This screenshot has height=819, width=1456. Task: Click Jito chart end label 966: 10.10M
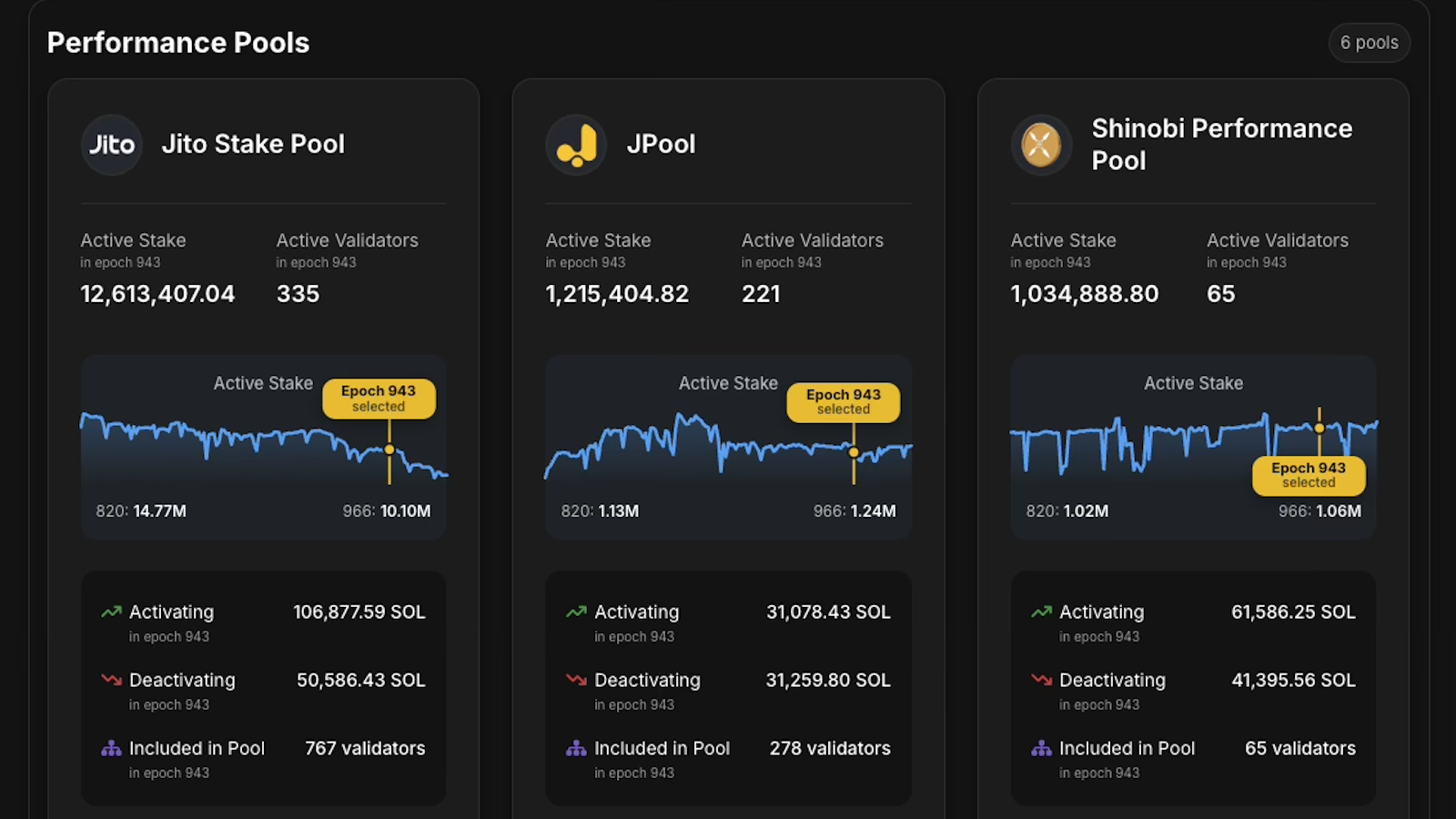tap(387, 511)
